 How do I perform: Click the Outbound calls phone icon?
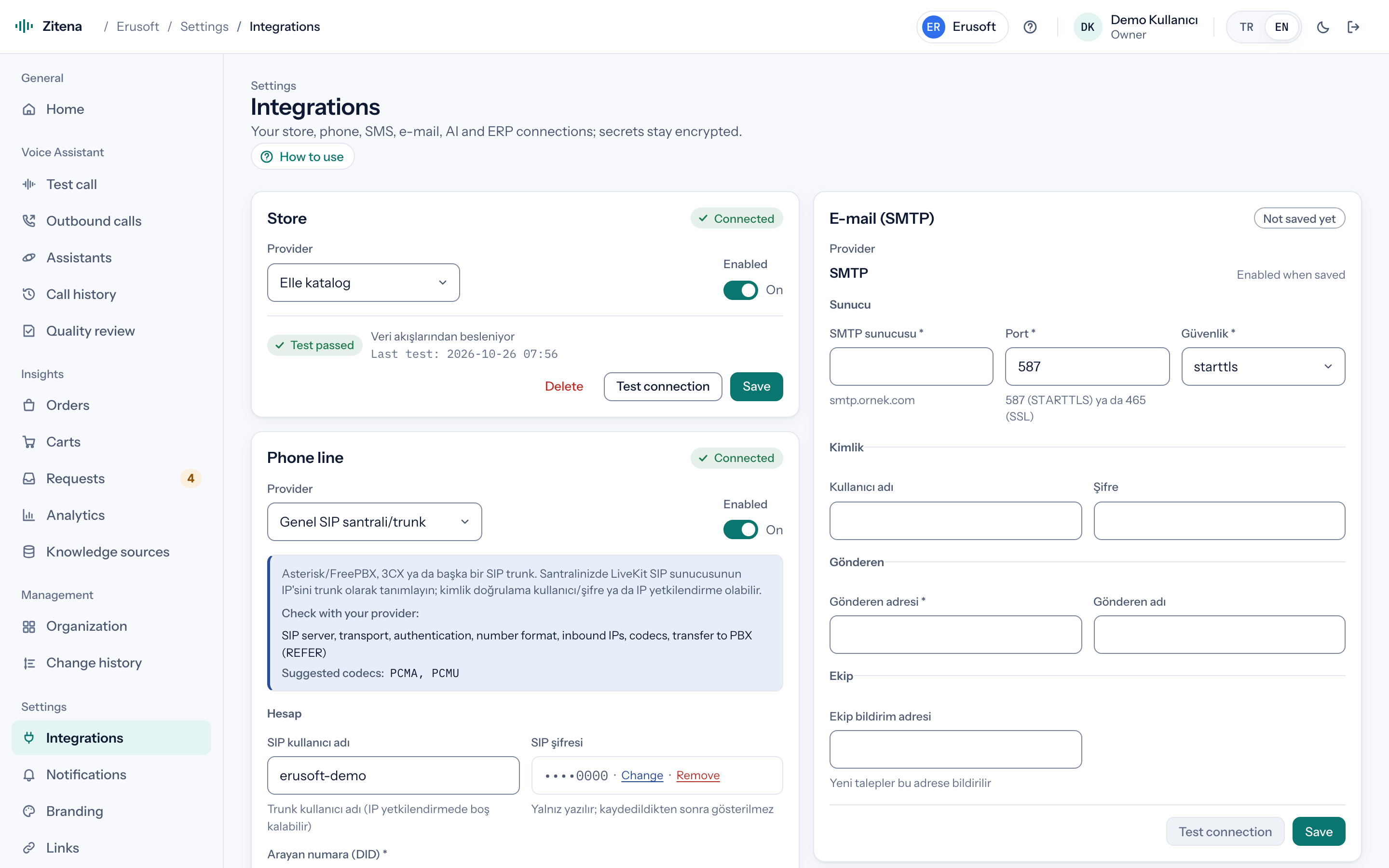tap(29, 221)
